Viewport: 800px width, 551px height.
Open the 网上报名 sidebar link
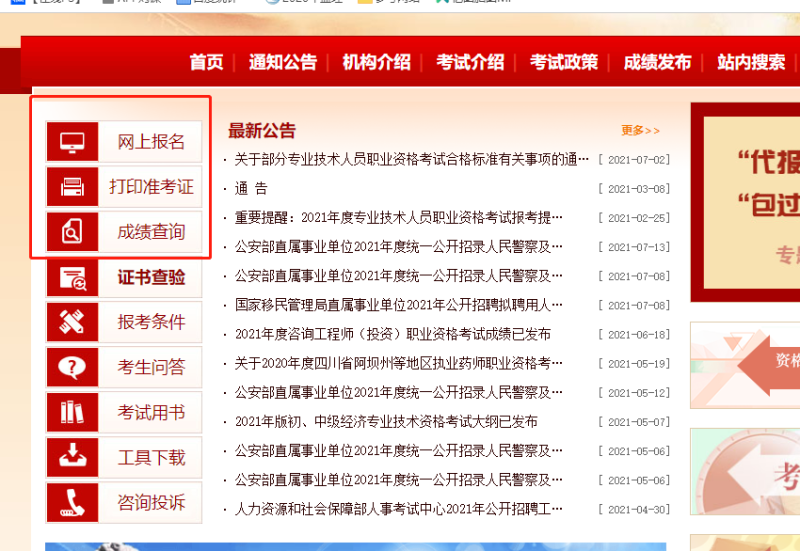click(124, 142)
